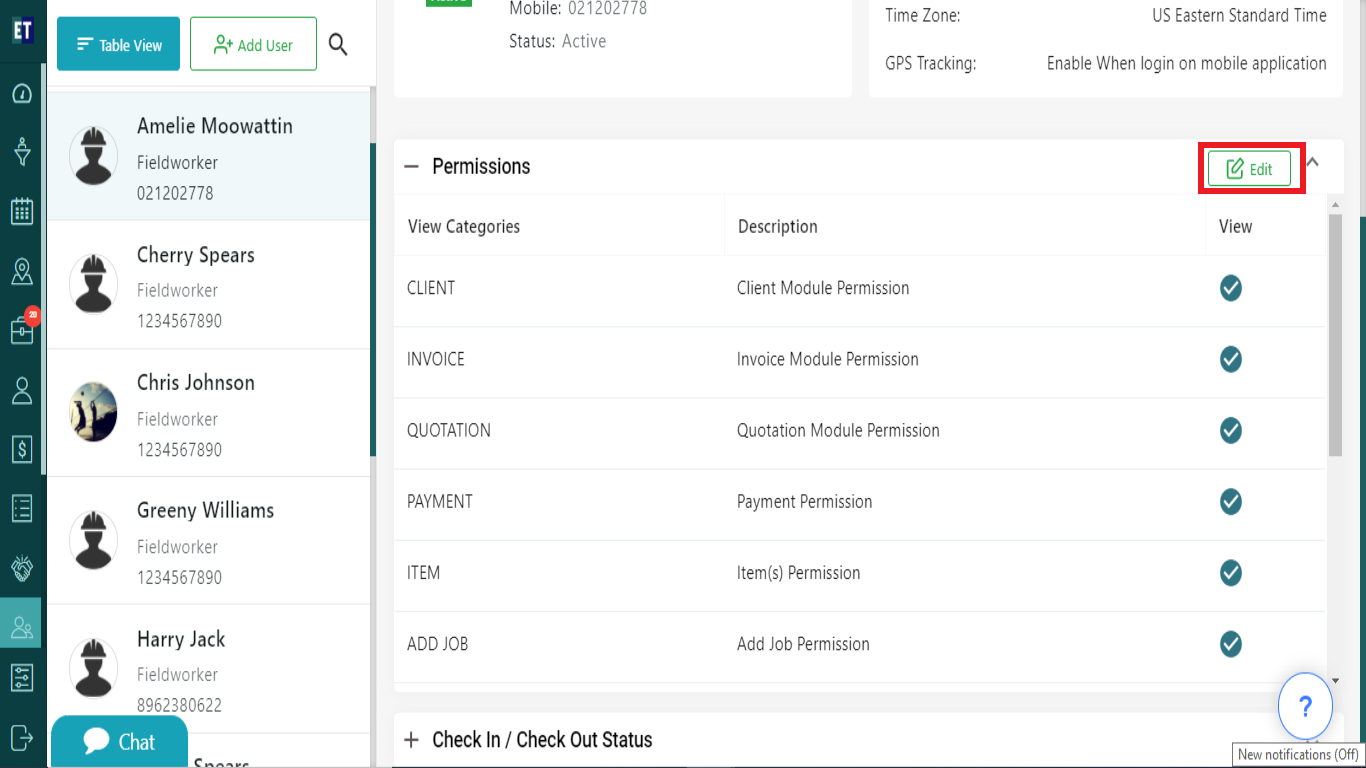Select user Chris Johnson
The image size is (1366, 768).
(x=209, y=413)
